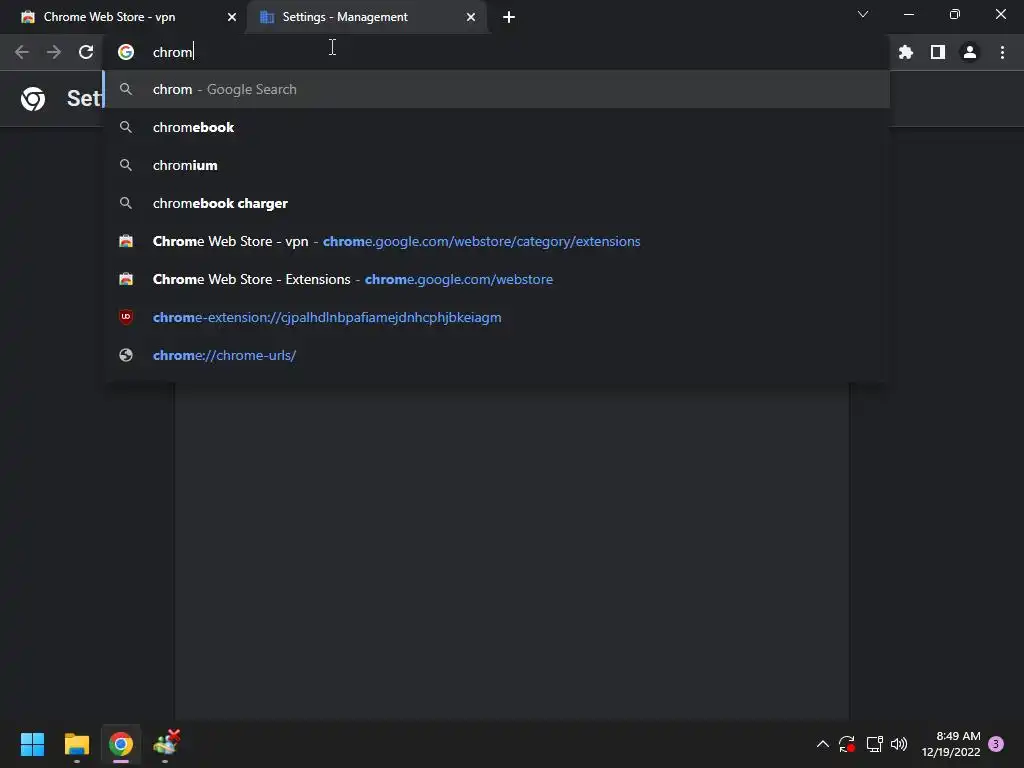Click the globe icon beside chrome://chrome-urls/
The width and height of the screenshot is (1024, 768).
[x=126, y=355]
